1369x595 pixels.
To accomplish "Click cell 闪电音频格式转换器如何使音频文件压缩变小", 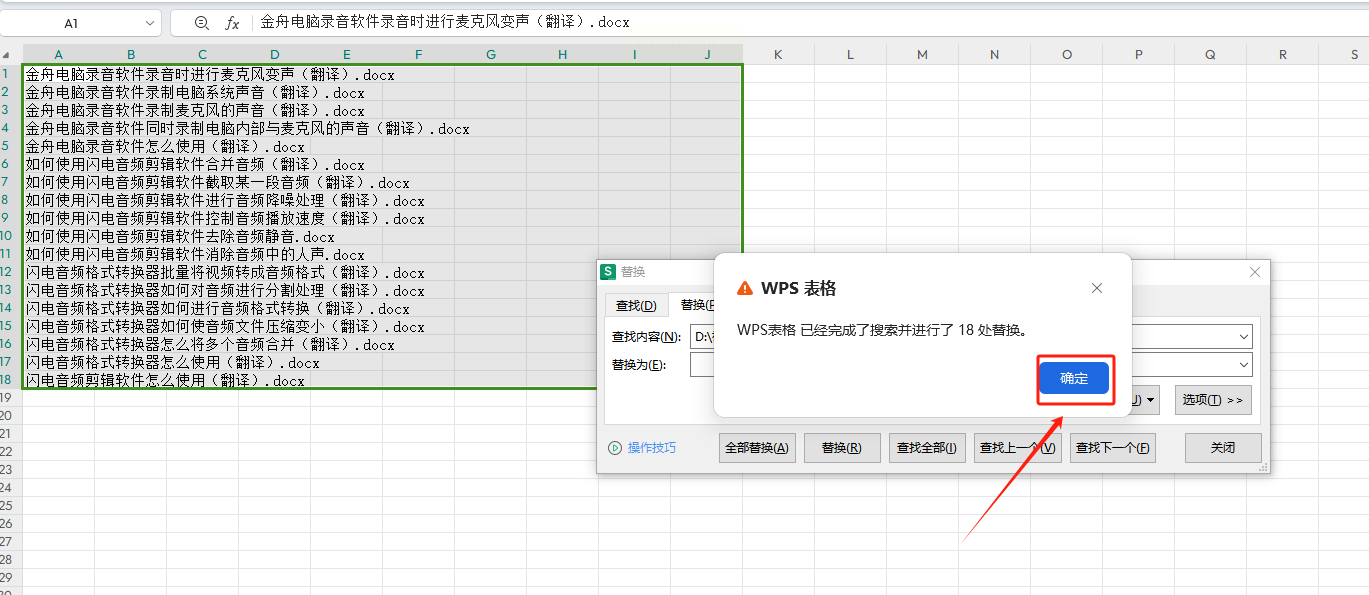I will pos(225,326).
